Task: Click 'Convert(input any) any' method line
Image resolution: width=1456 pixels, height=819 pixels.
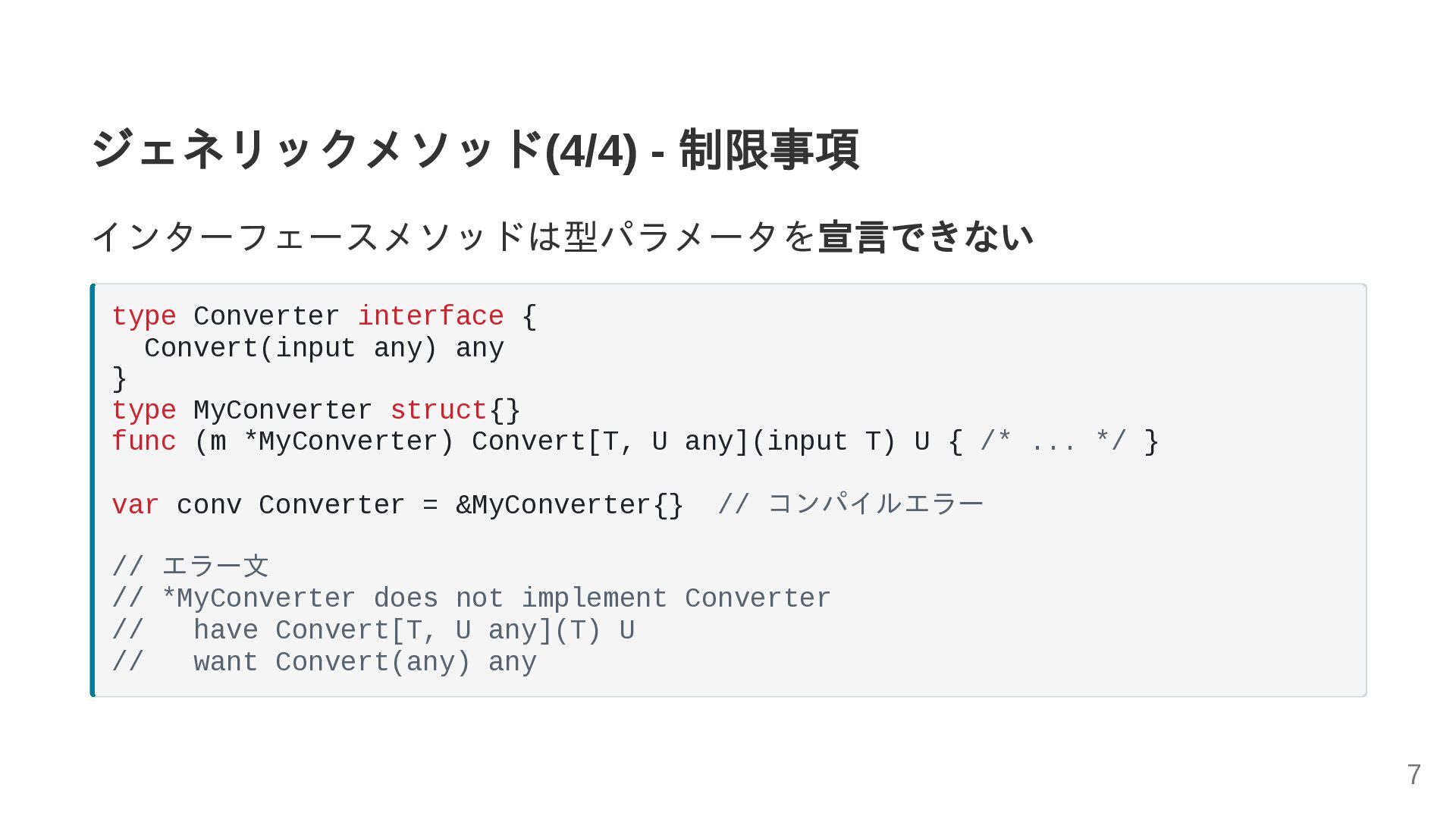Action: (324, 348)
